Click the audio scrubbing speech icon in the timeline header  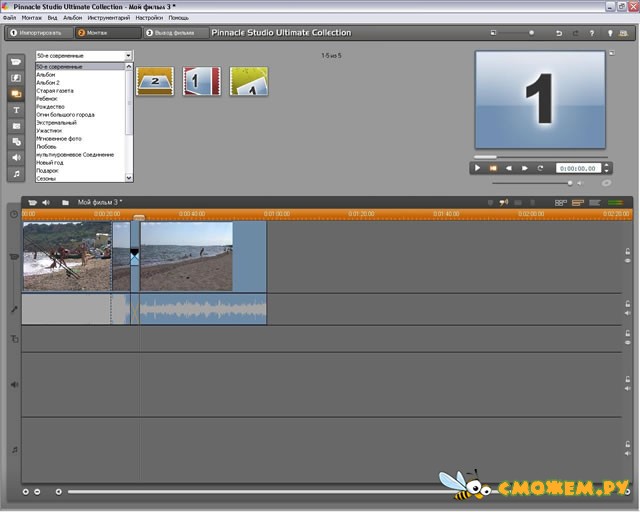(x=504, y=203)
